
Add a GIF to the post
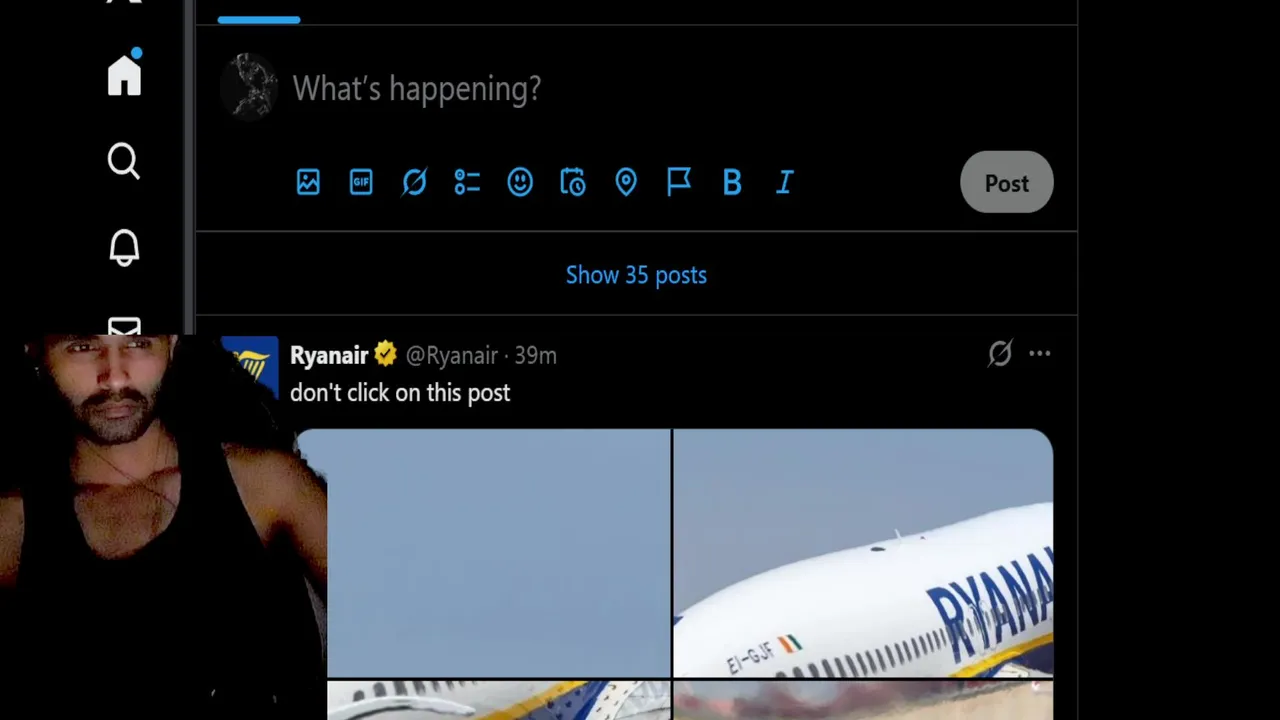361,182
